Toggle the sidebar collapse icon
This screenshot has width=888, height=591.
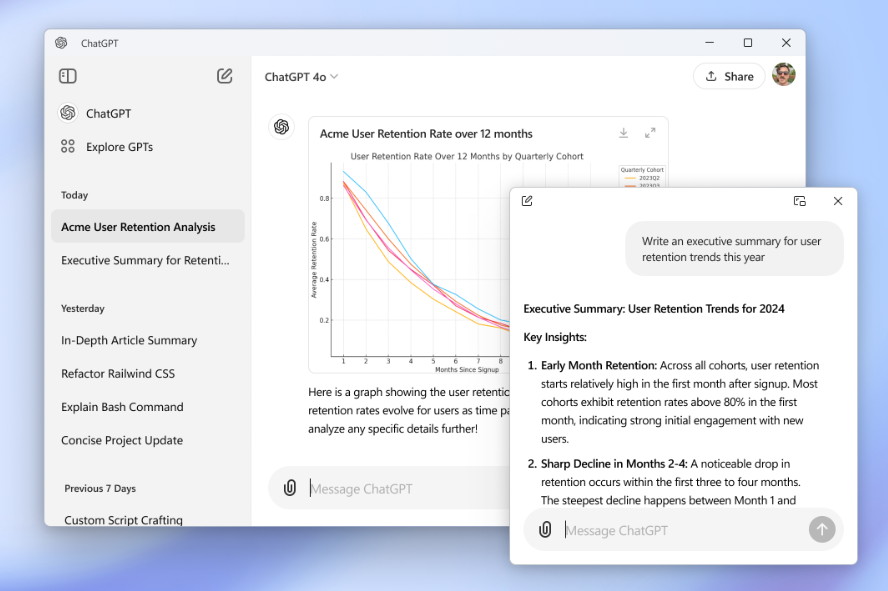point(68,76)
